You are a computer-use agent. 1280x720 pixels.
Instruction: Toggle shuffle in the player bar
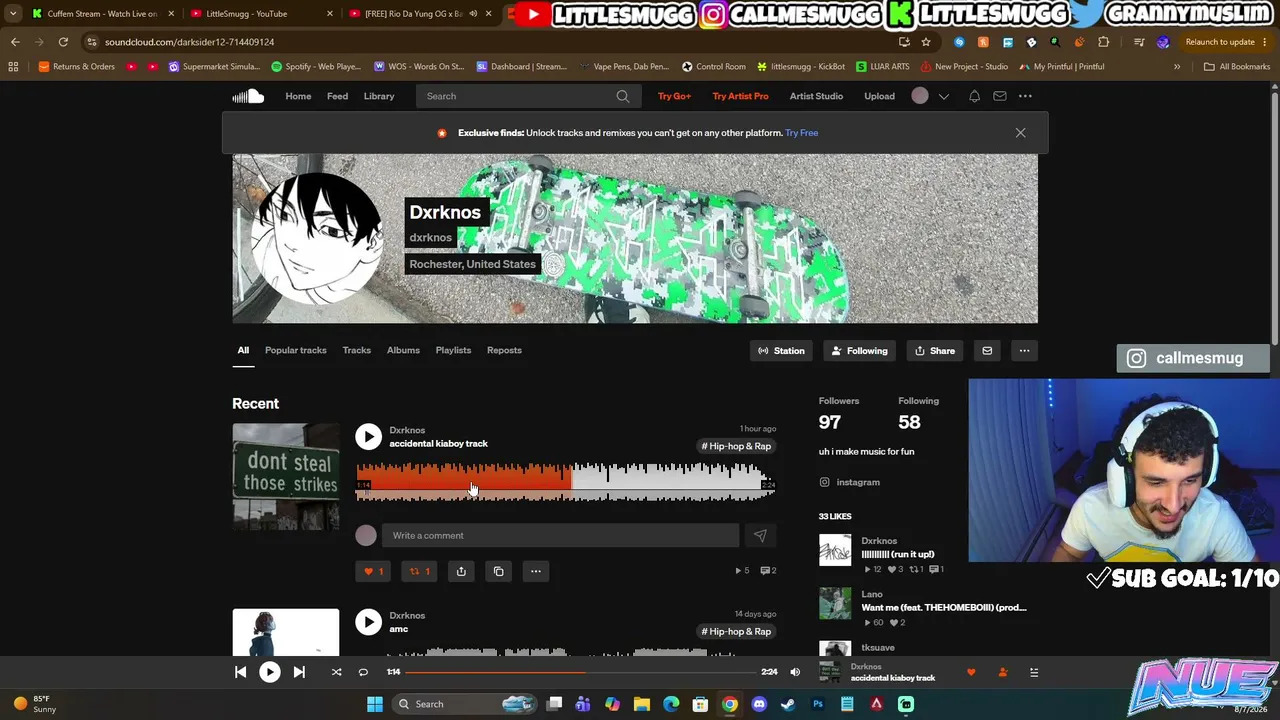tap(336, 672)
